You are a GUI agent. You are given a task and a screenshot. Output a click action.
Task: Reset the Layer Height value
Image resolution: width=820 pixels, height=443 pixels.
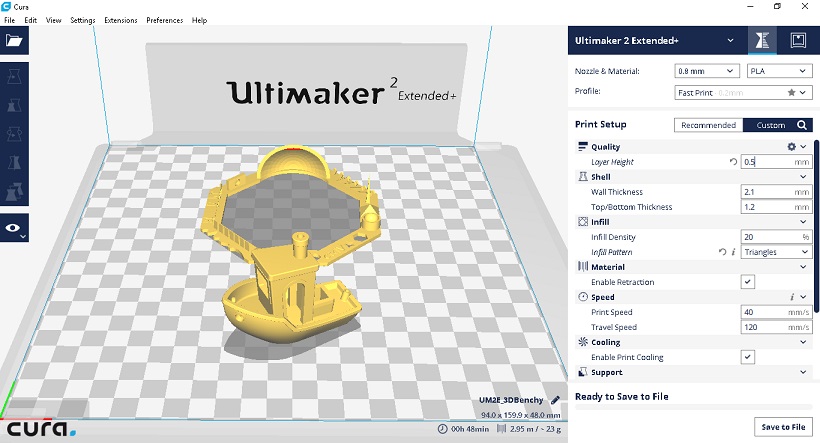click(x=733, y=162)
